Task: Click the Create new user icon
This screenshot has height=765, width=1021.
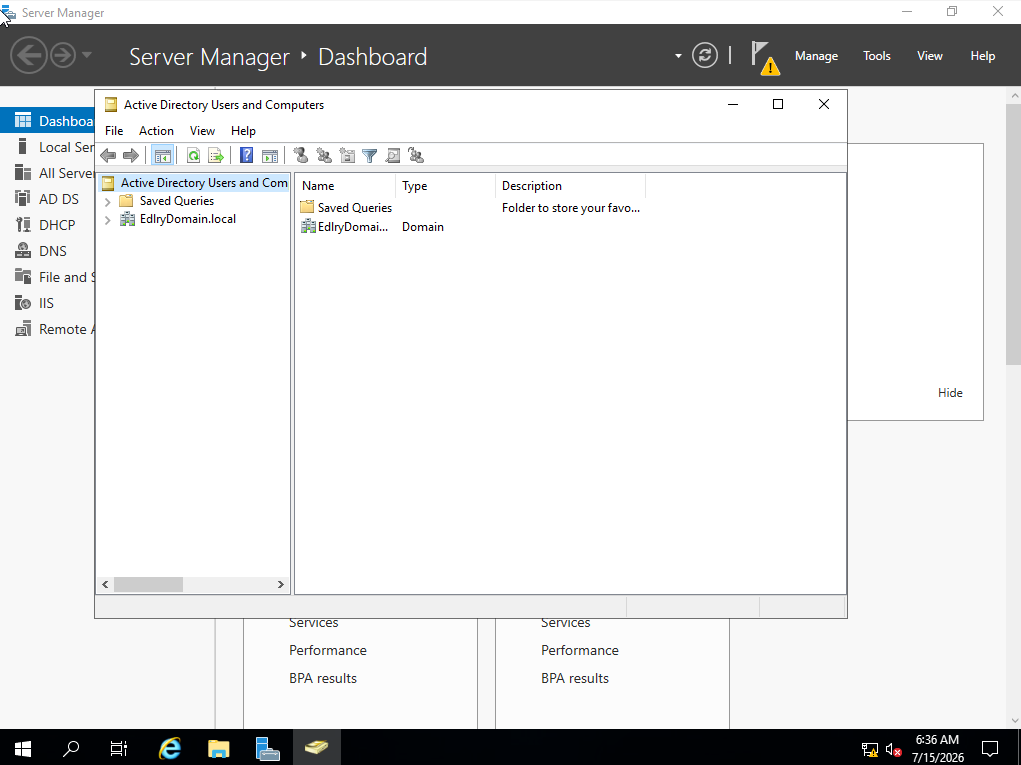Action: pyautogui.click(x=301, y=156)
